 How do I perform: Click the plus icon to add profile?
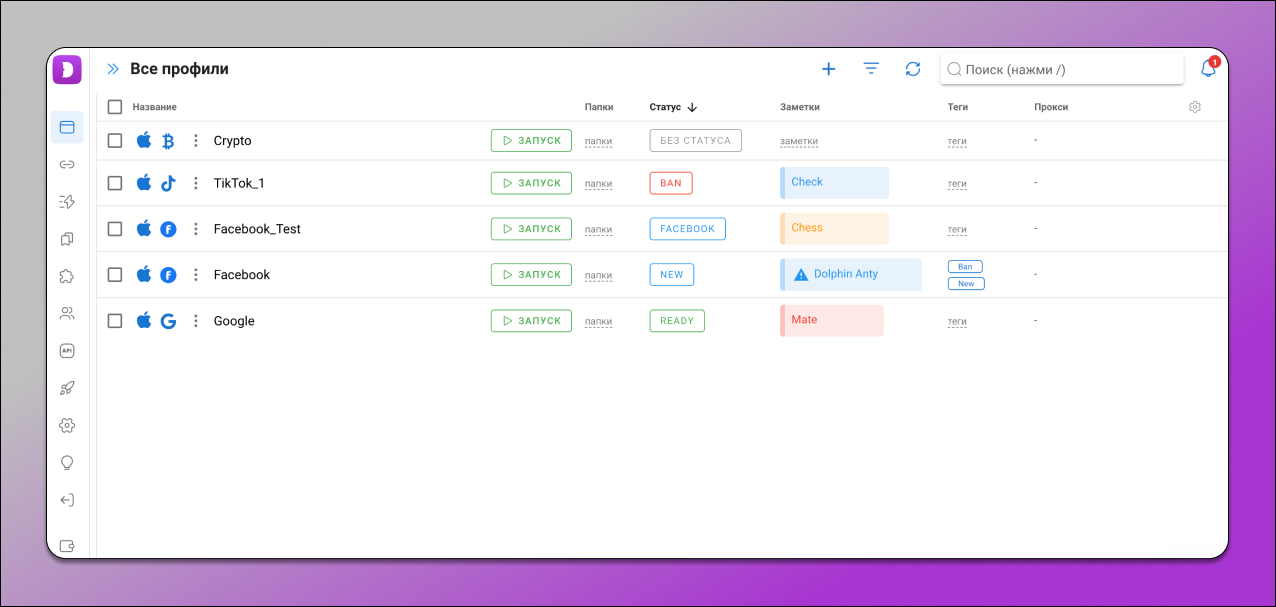[828, 69]
